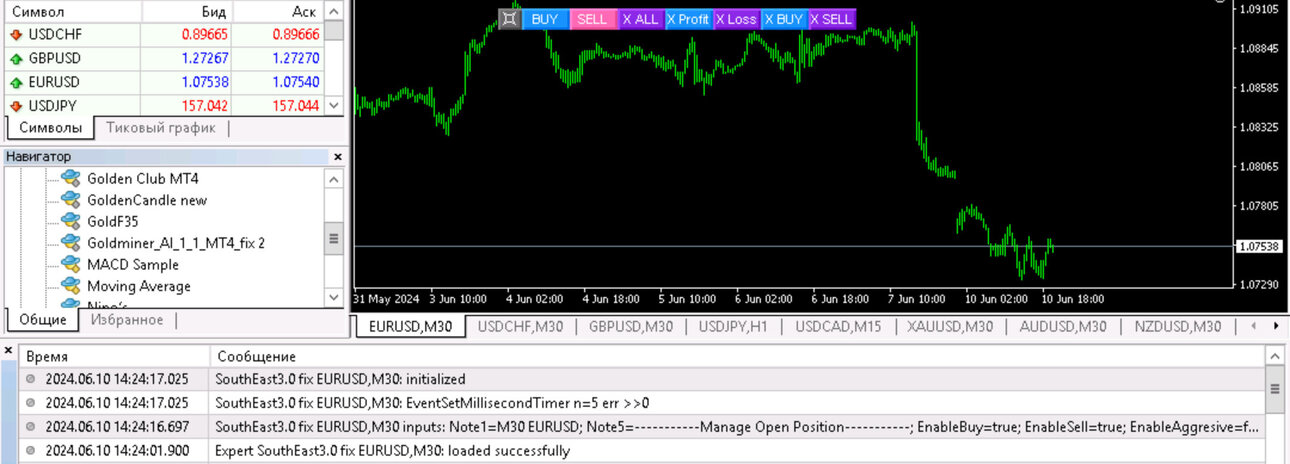Image resolution: width=1290 pixels, height=464 pixels.
Task: Click the GBPUSD bid value 1.27267
Action: (x=204, y=58)
